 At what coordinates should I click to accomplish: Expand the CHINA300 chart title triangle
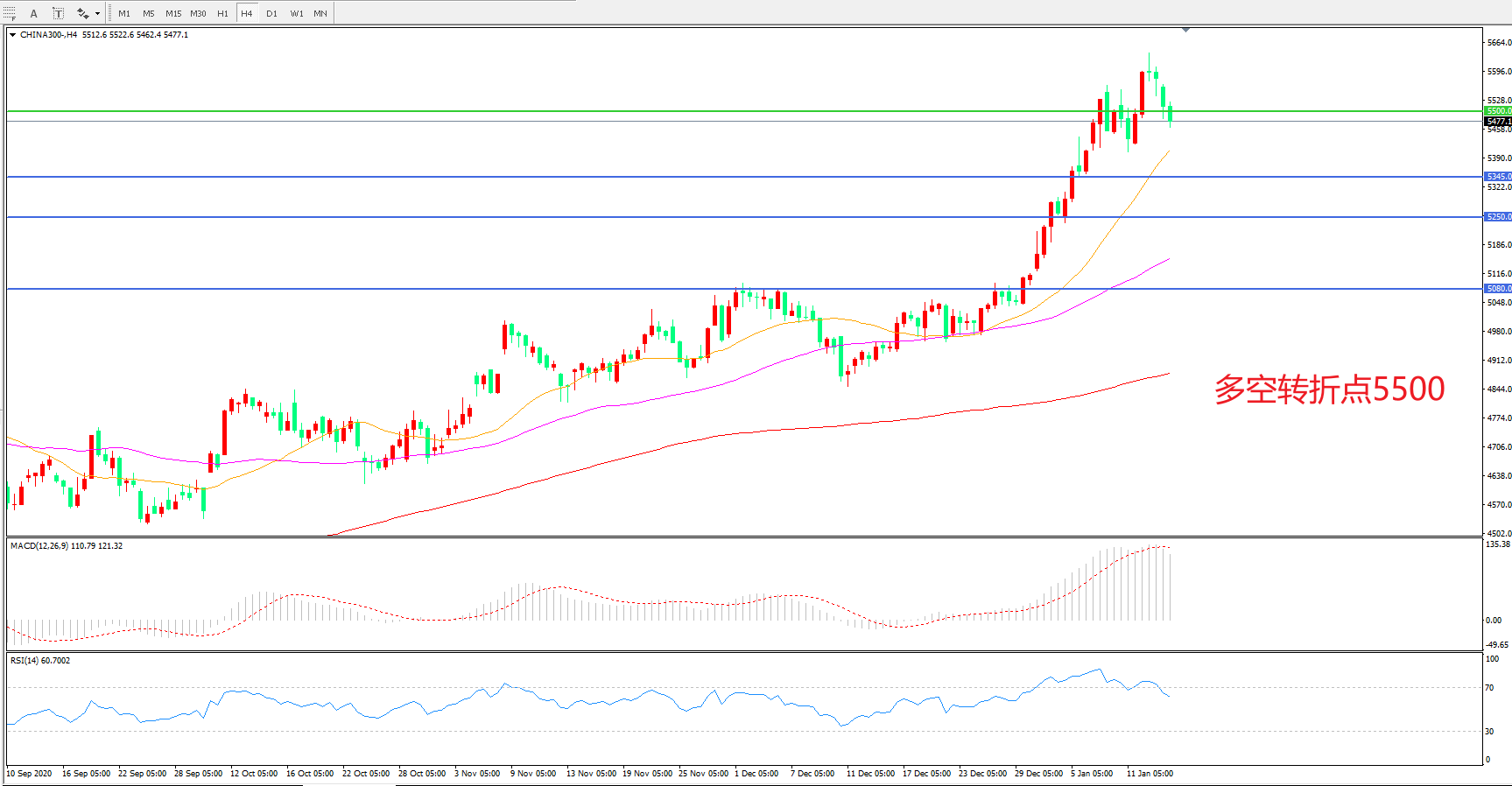click(12, 35)
